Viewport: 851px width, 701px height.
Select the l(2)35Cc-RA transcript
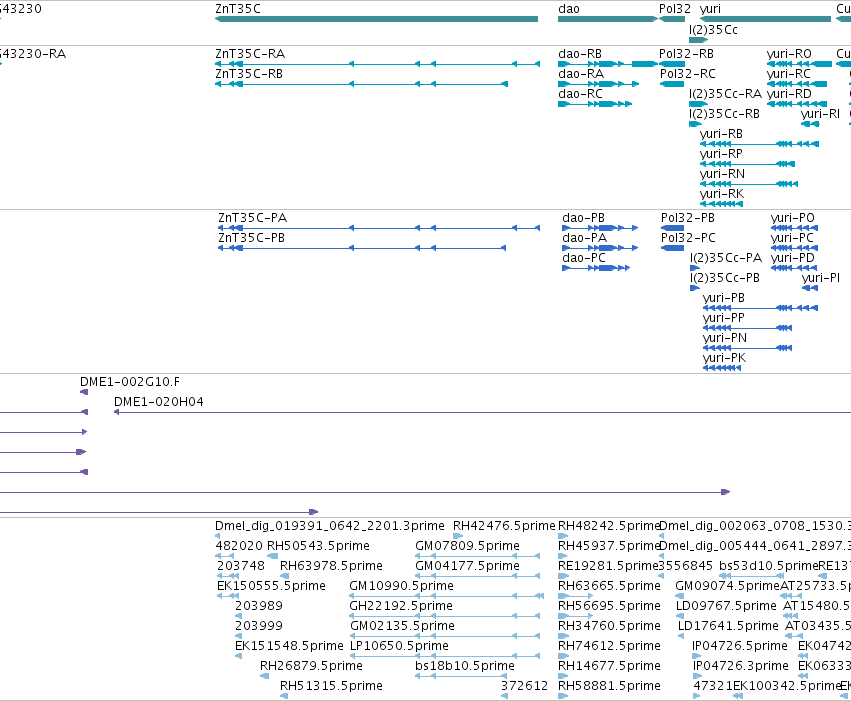698,104
